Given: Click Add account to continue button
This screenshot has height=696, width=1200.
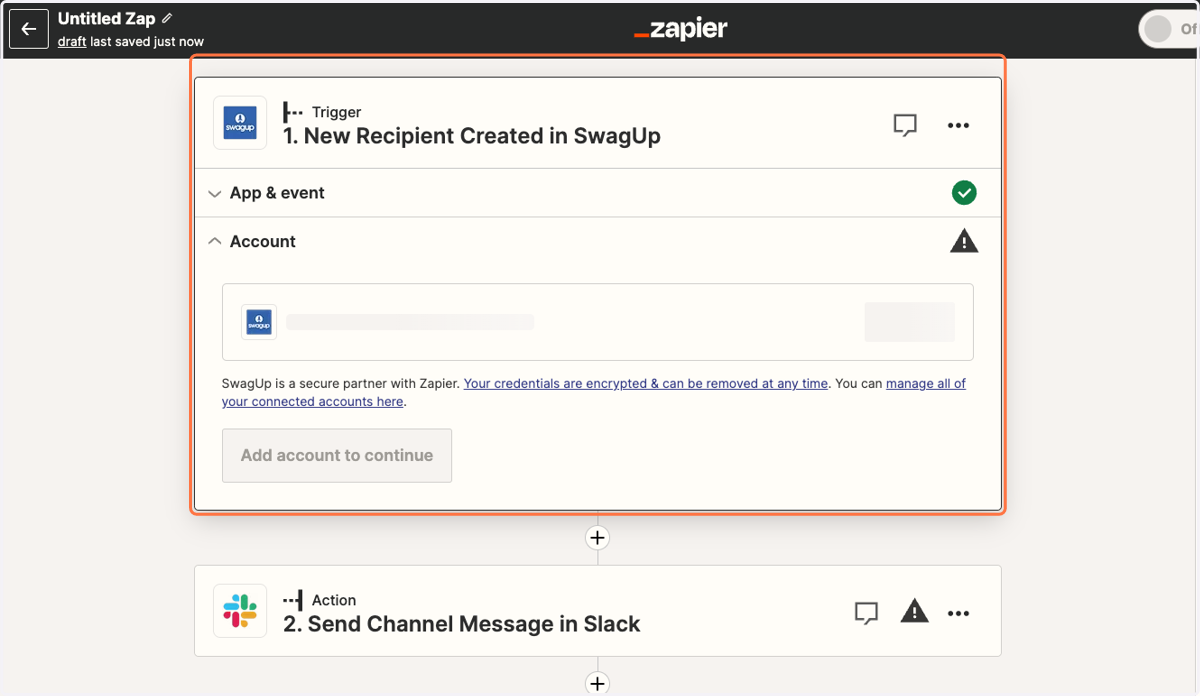Looking at the screenshot, I should click(337, 455).
